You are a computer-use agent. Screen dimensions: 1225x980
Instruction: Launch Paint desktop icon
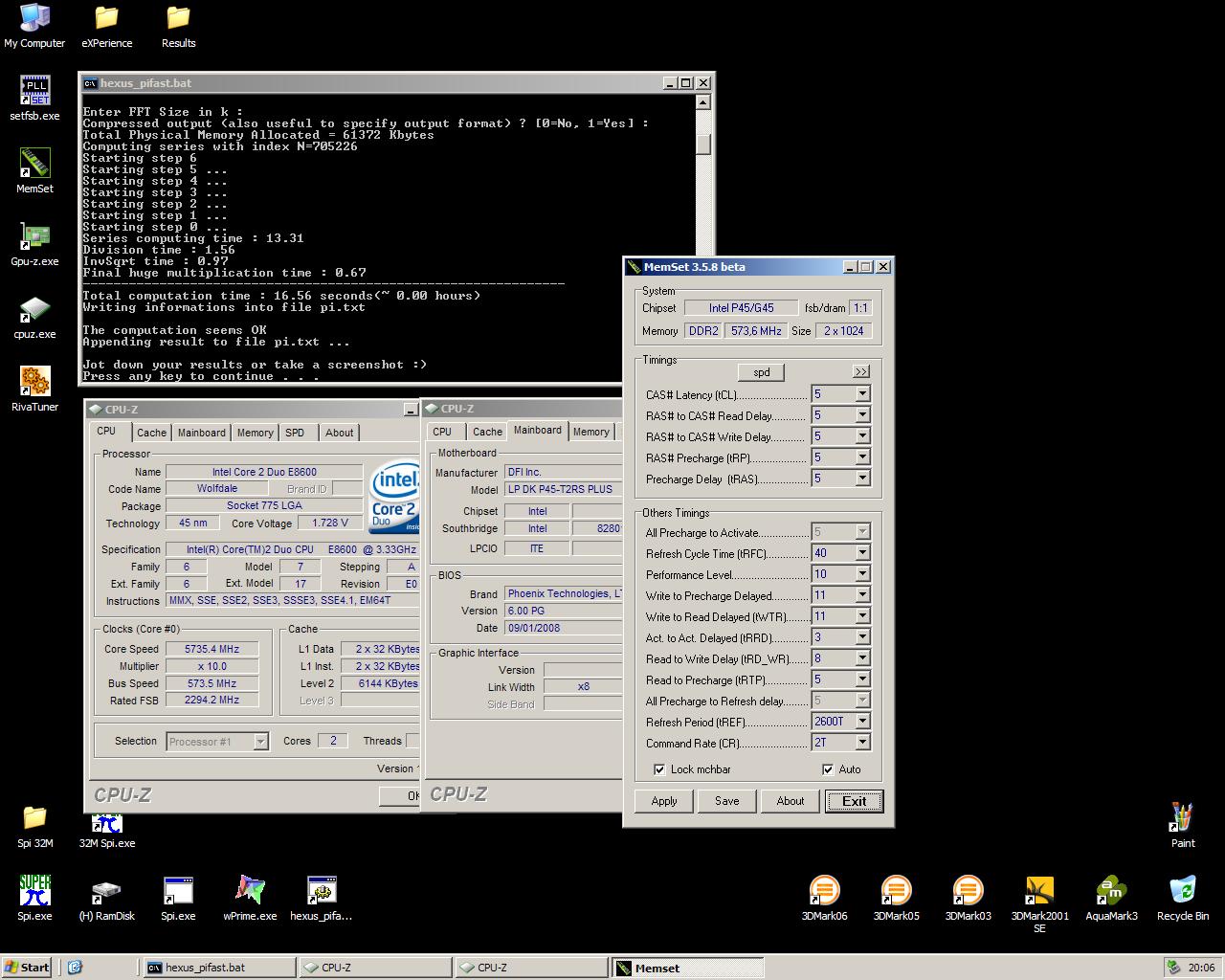1183,826
